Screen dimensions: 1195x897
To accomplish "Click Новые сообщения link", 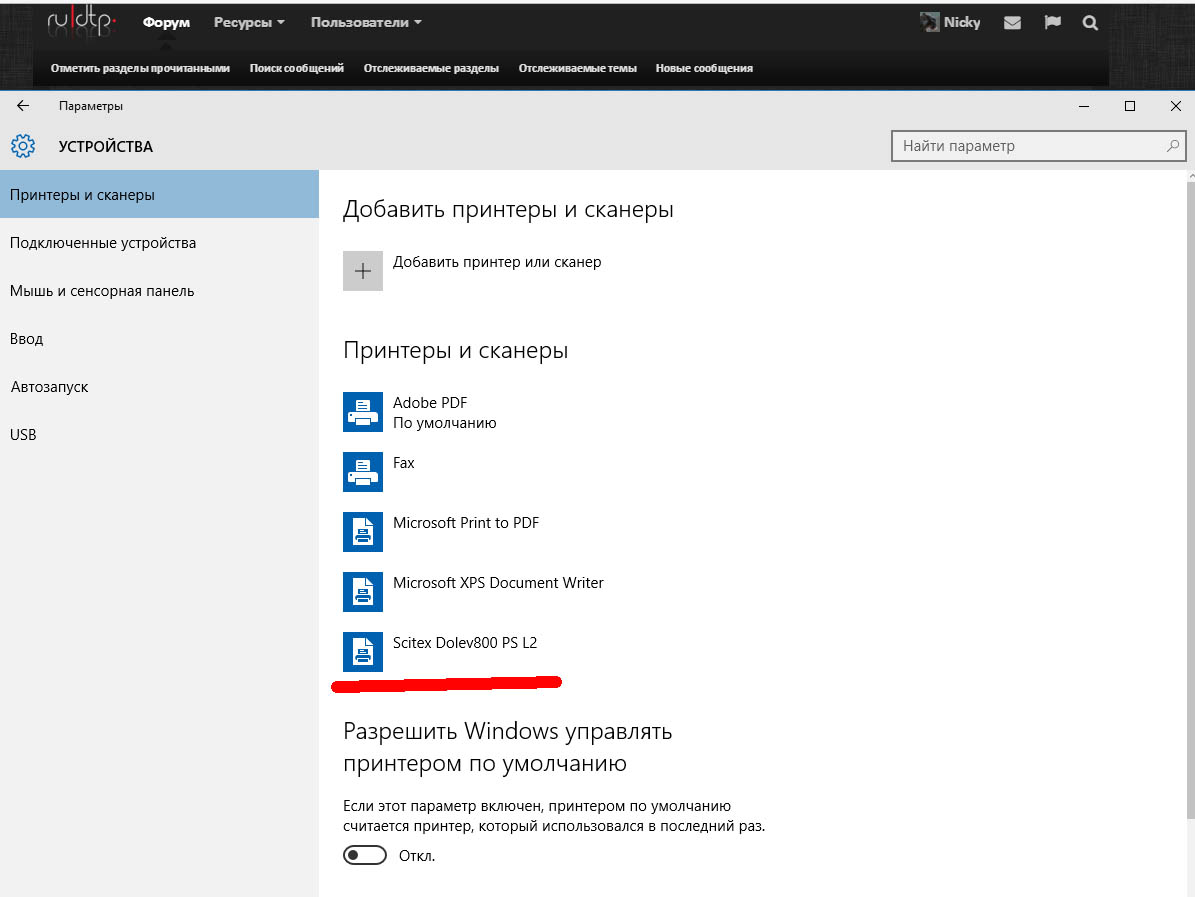I will pos(704,68).
